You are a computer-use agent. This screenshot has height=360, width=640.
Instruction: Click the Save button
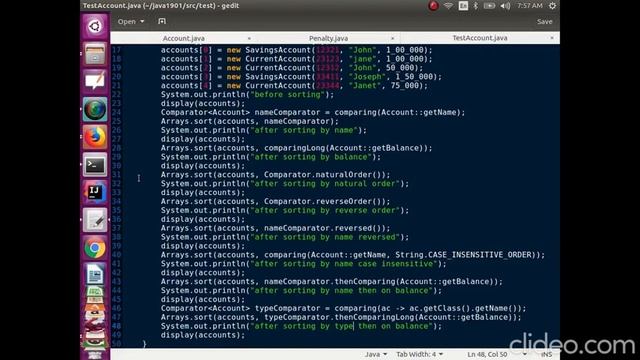coord(544,22)
